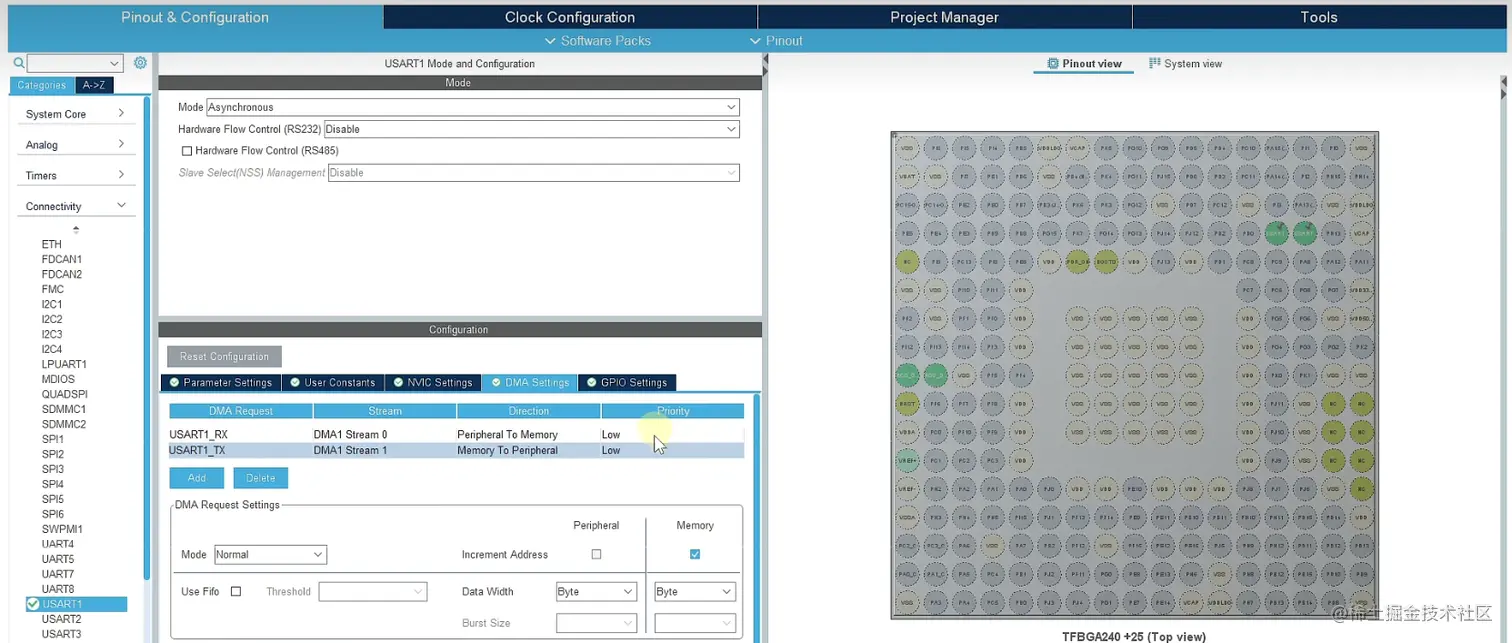Open the Software Packs menu

pyautogui.click(x=598, y=41)
